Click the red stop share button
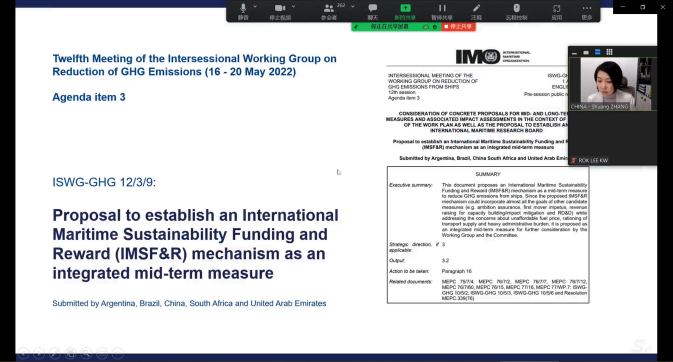 [458, 27]
